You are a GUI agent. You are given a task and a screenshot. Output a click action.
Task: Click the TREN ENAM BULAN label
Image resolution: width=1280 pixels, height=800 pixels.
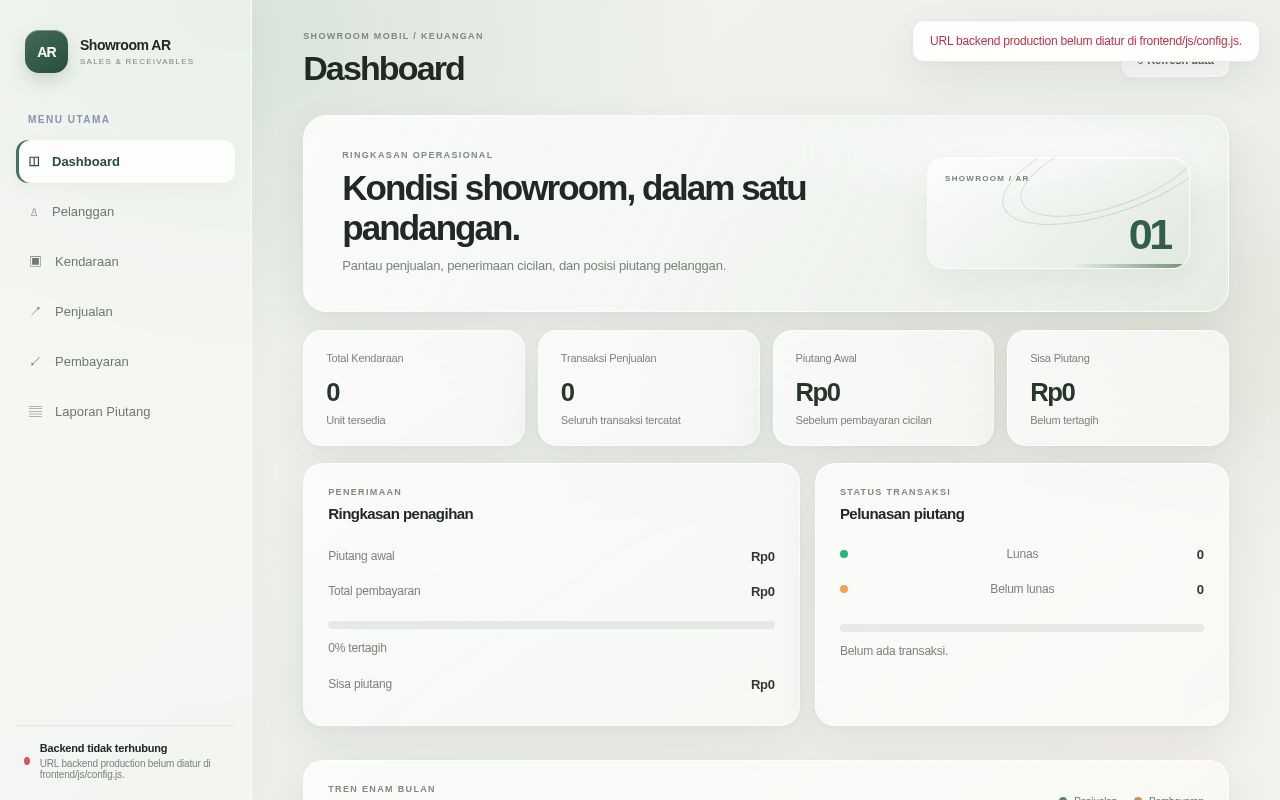382,789
